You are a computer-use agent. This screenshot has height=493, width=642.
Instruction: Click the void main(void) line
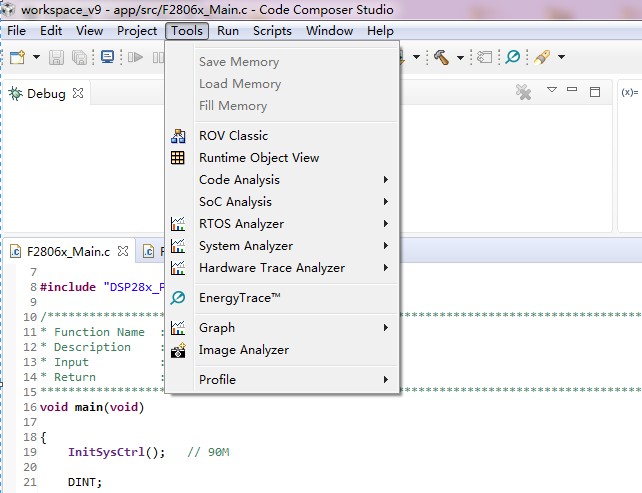pyautogui.click(x=92, y=407)
